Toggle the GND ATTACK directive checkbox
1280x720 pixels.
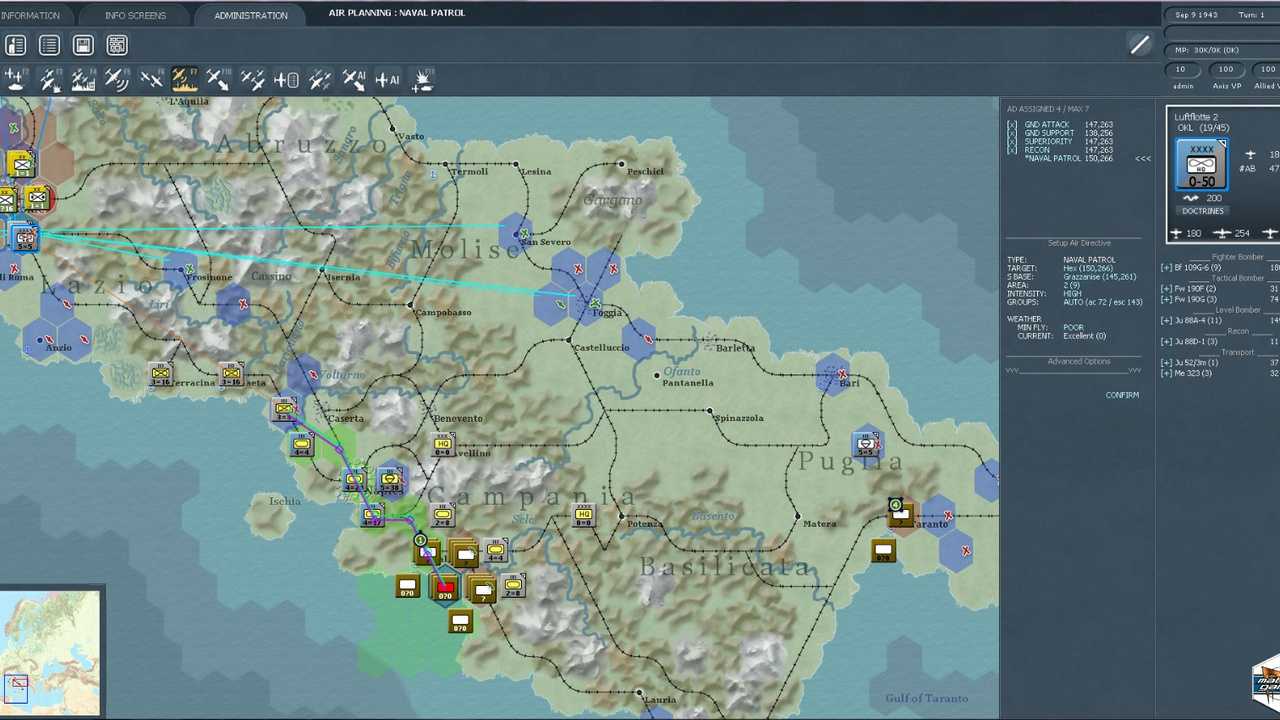pyautogui.click(x=1012, y=125)
